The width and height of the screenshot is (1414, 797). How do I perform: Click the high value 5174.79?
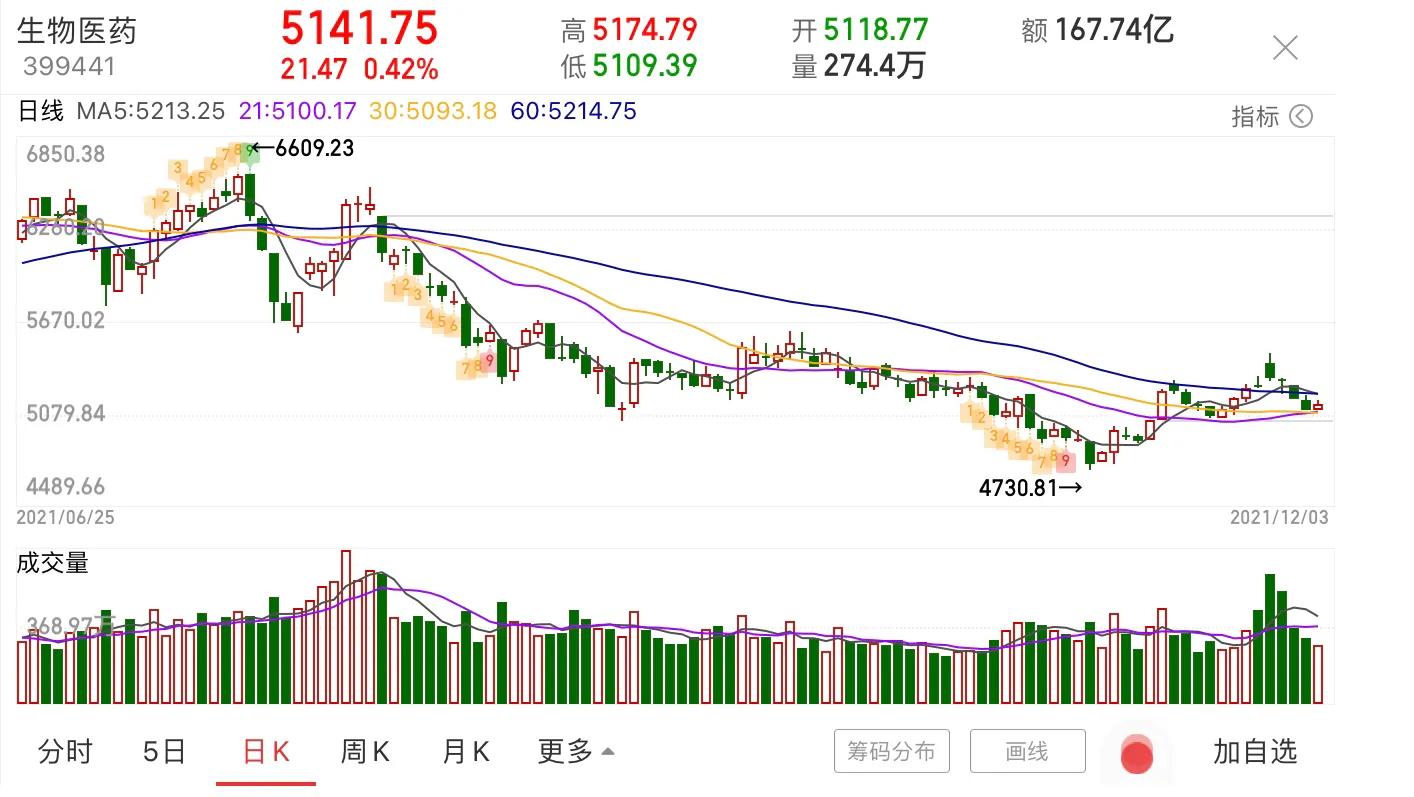tap(645, 30)
